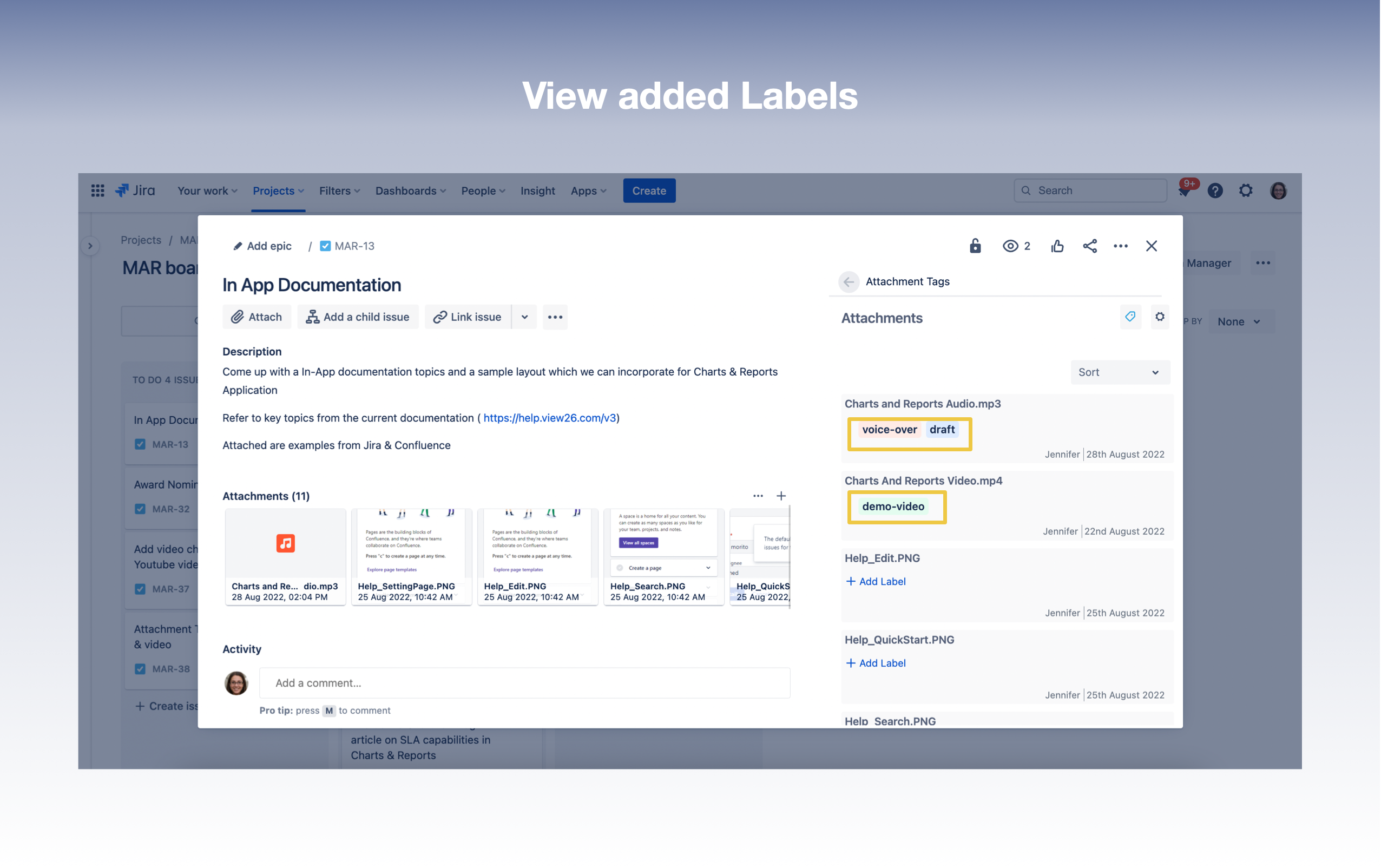This screenshot has width=1381, height=868.
Task: Click the thumbs-up vote icon
Action: pos(1057,246)
